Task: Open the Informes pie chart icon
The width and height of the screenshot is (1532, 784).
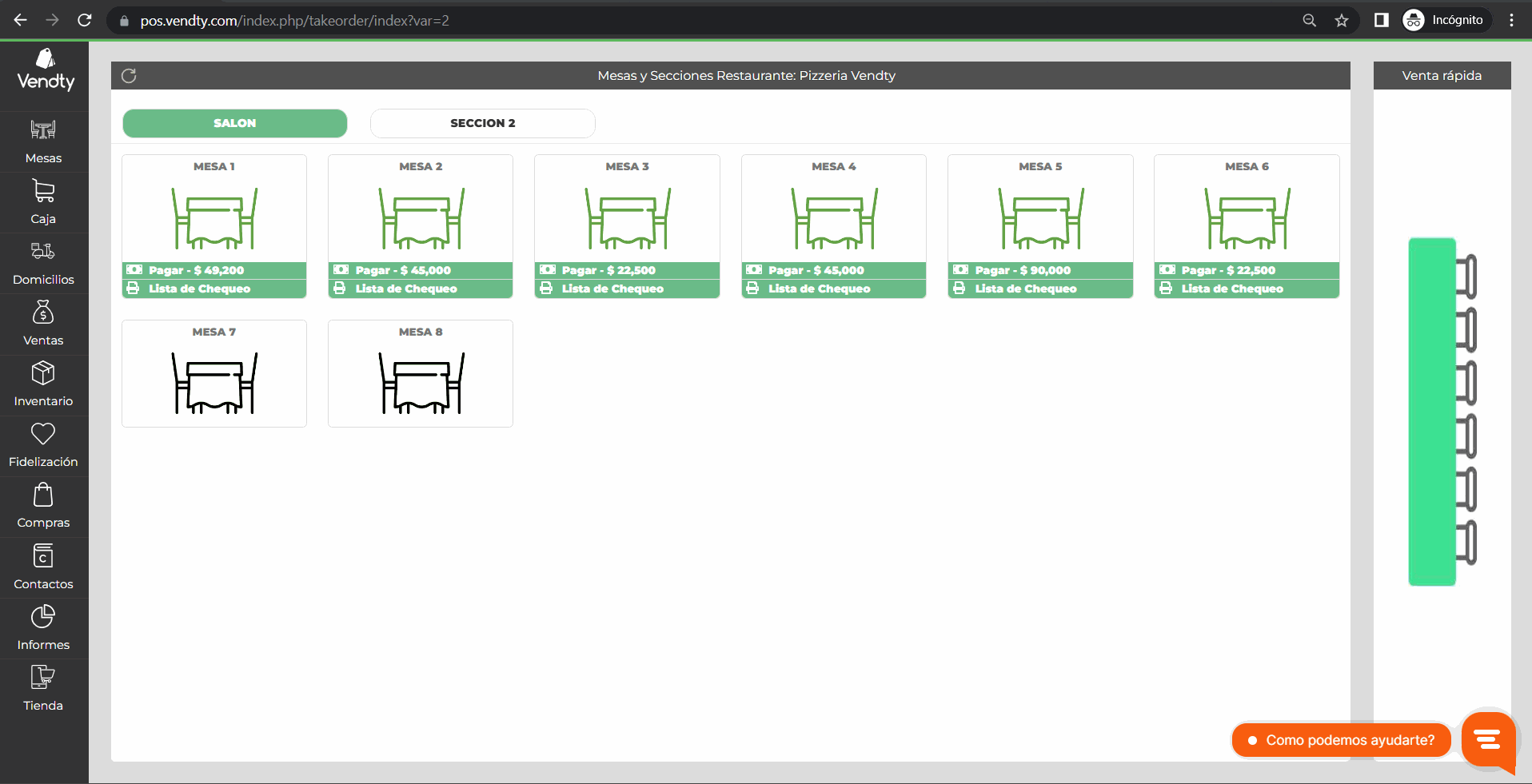Action: coord(43,616)
